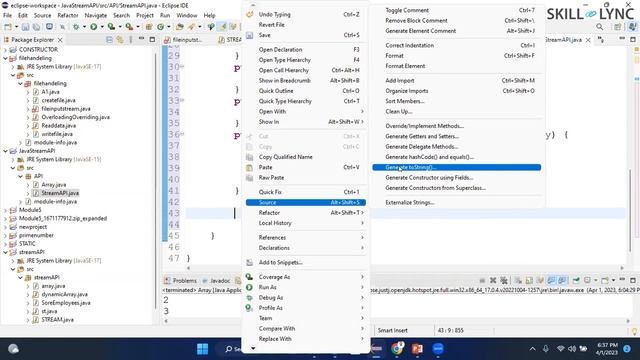Switch to the Problems tab

click(x=180, y=280)
